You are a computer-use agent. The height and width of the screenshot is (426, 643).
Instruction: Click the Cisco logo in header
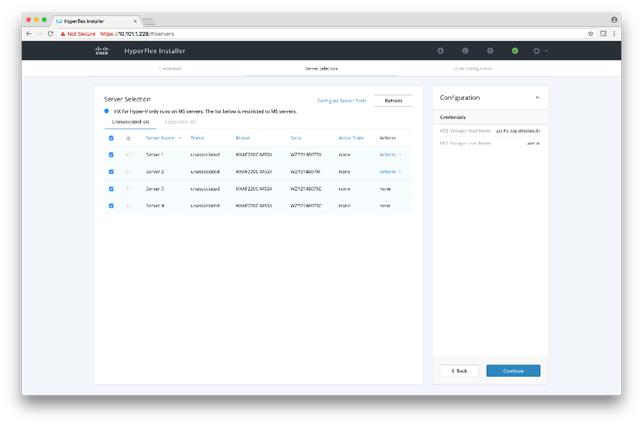coord(102,51)
